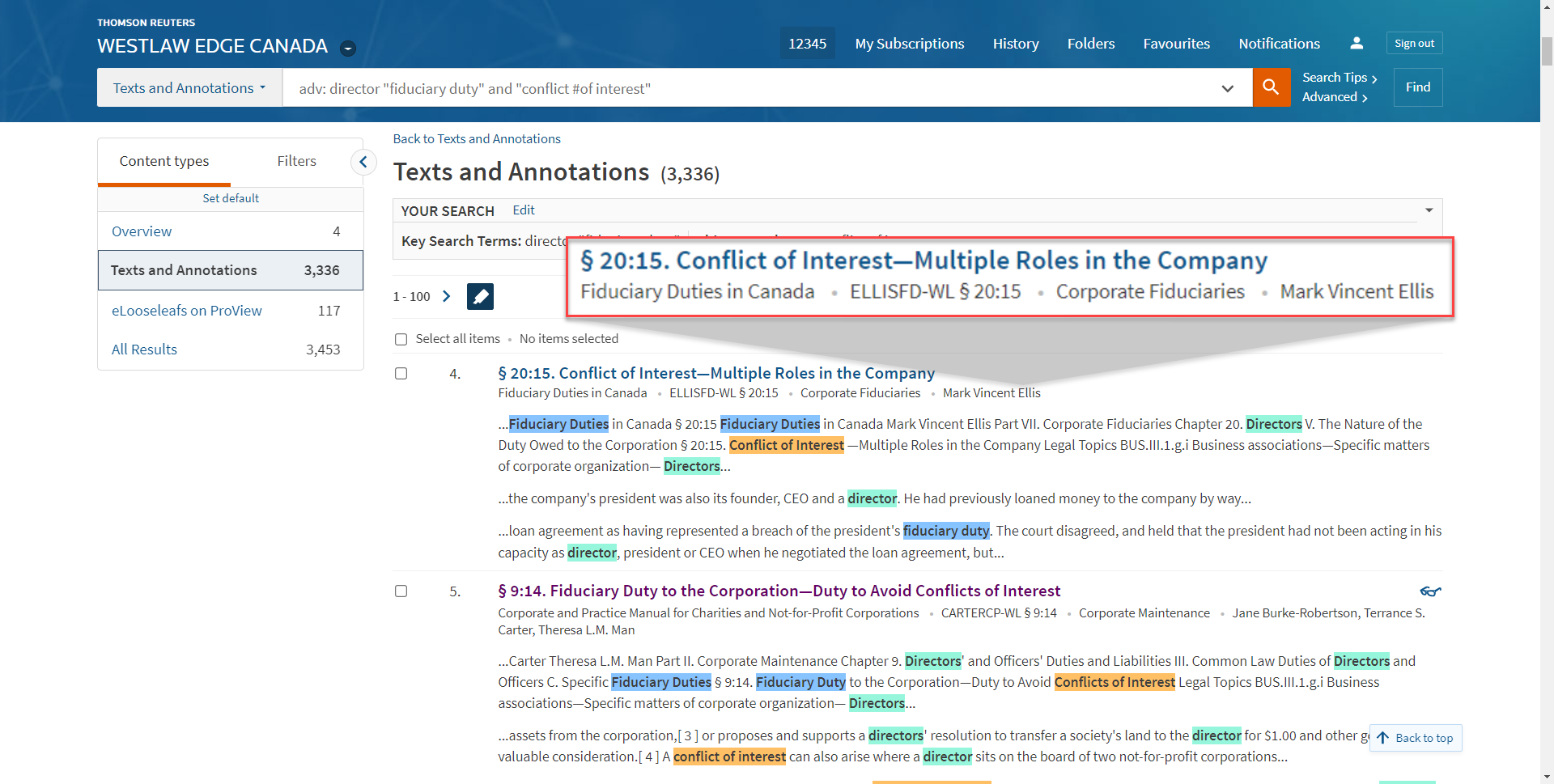
Task: Open the user profile icon
Action: pyautogui.click(x=1357, y=43)
